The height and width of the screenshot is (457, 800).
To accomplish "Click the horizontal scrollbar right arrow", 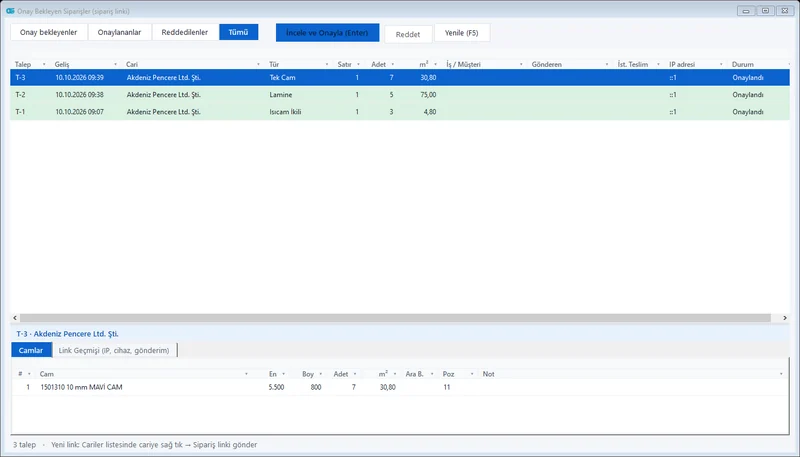I will click(x=785, y=318).
